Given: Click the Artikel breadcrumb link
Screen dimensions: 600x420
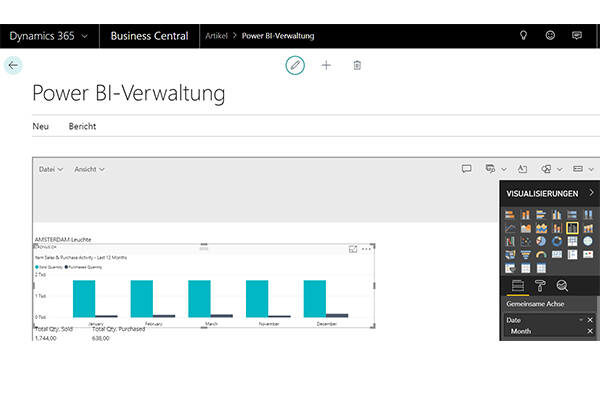Looking at the screenshot, I should (x=216, y=36).
